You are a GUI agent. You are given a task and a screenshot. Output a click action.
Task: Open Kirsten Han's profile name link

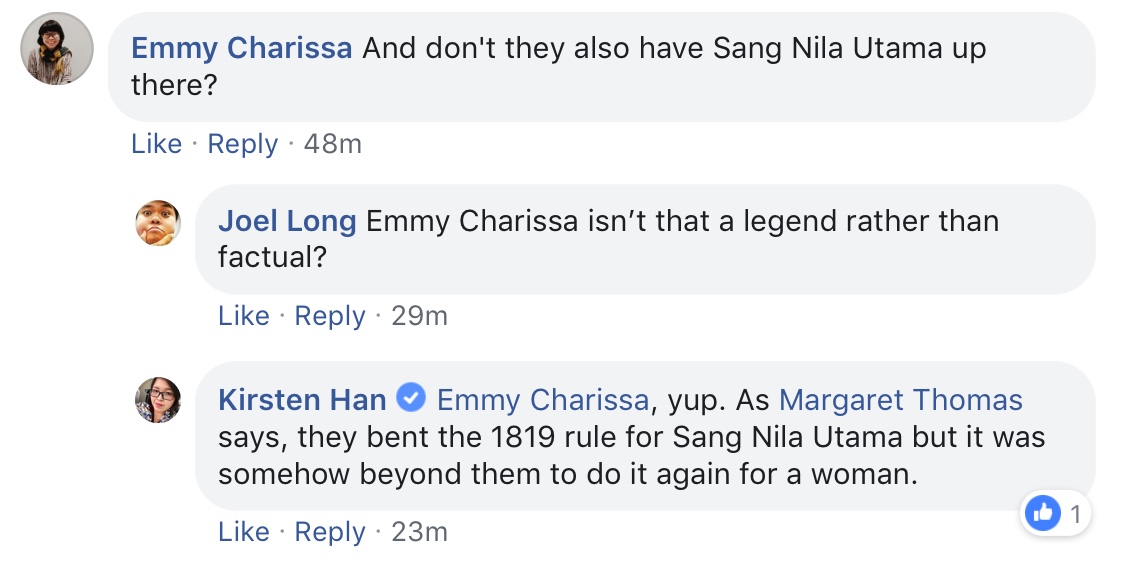(x=302, y=400)
